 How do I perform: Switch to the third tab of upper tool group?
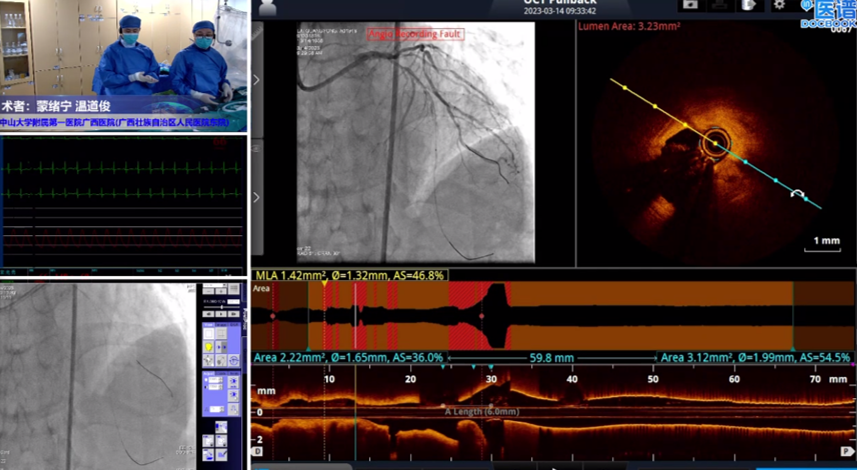[x=233, y=325]
